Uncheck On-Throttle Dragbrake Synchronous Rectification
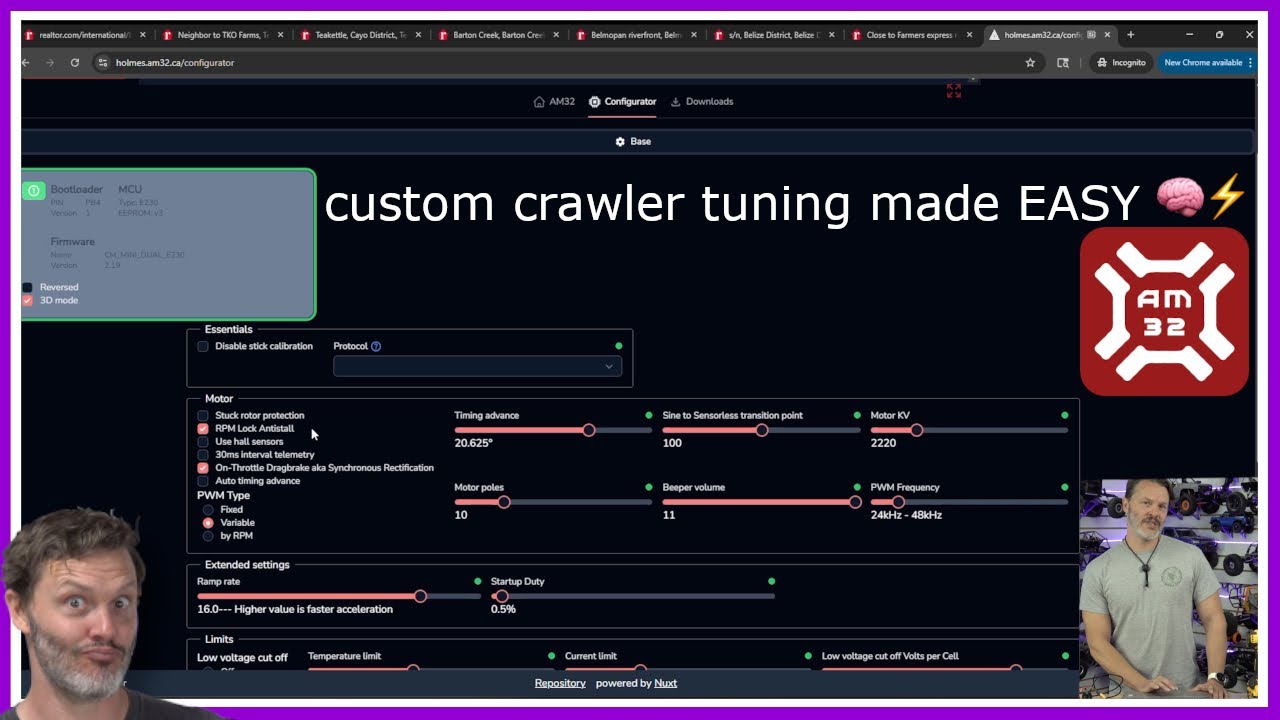 tap(203, 467)
